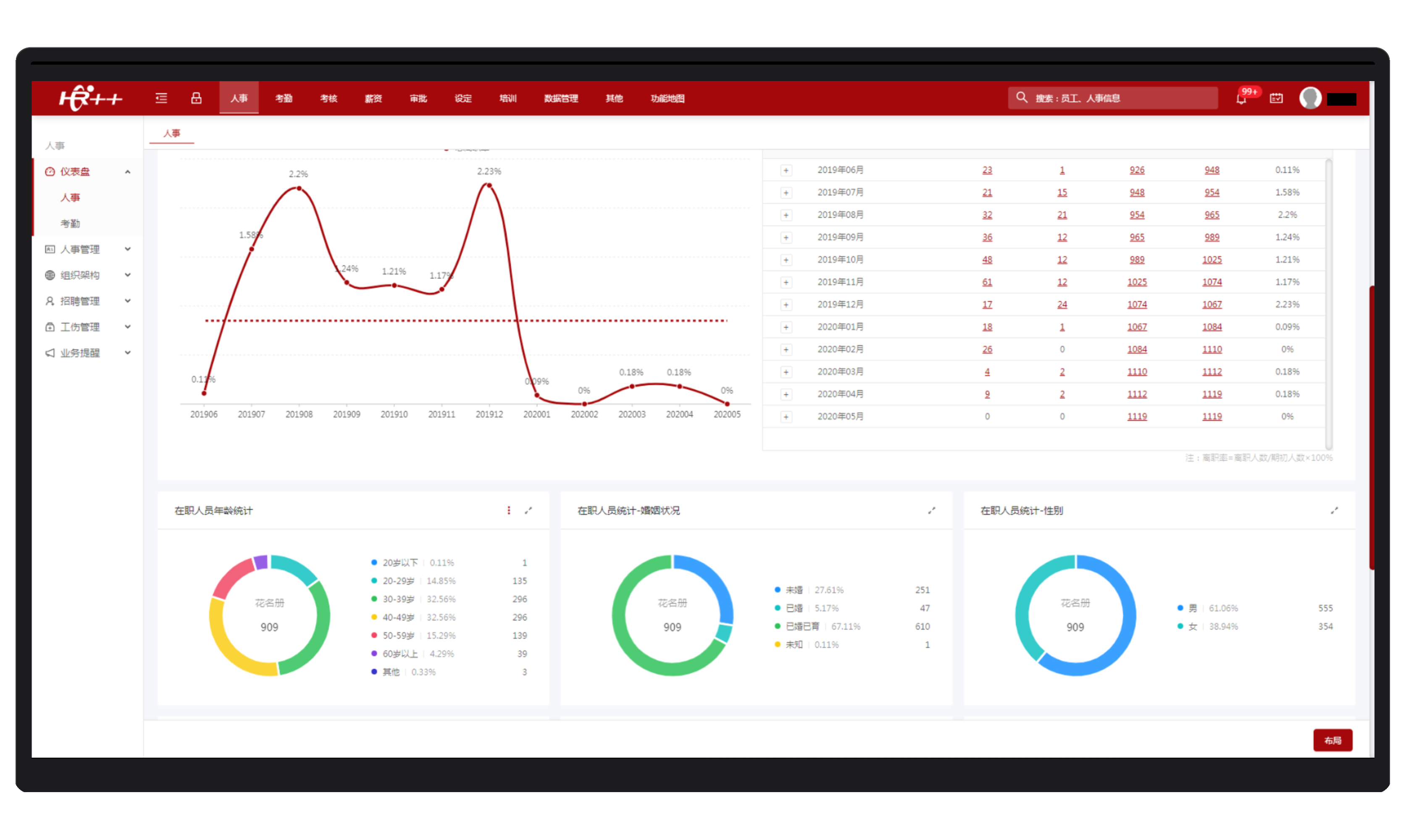
Task: Click the HR++ logo
Action: pos(91,98)
